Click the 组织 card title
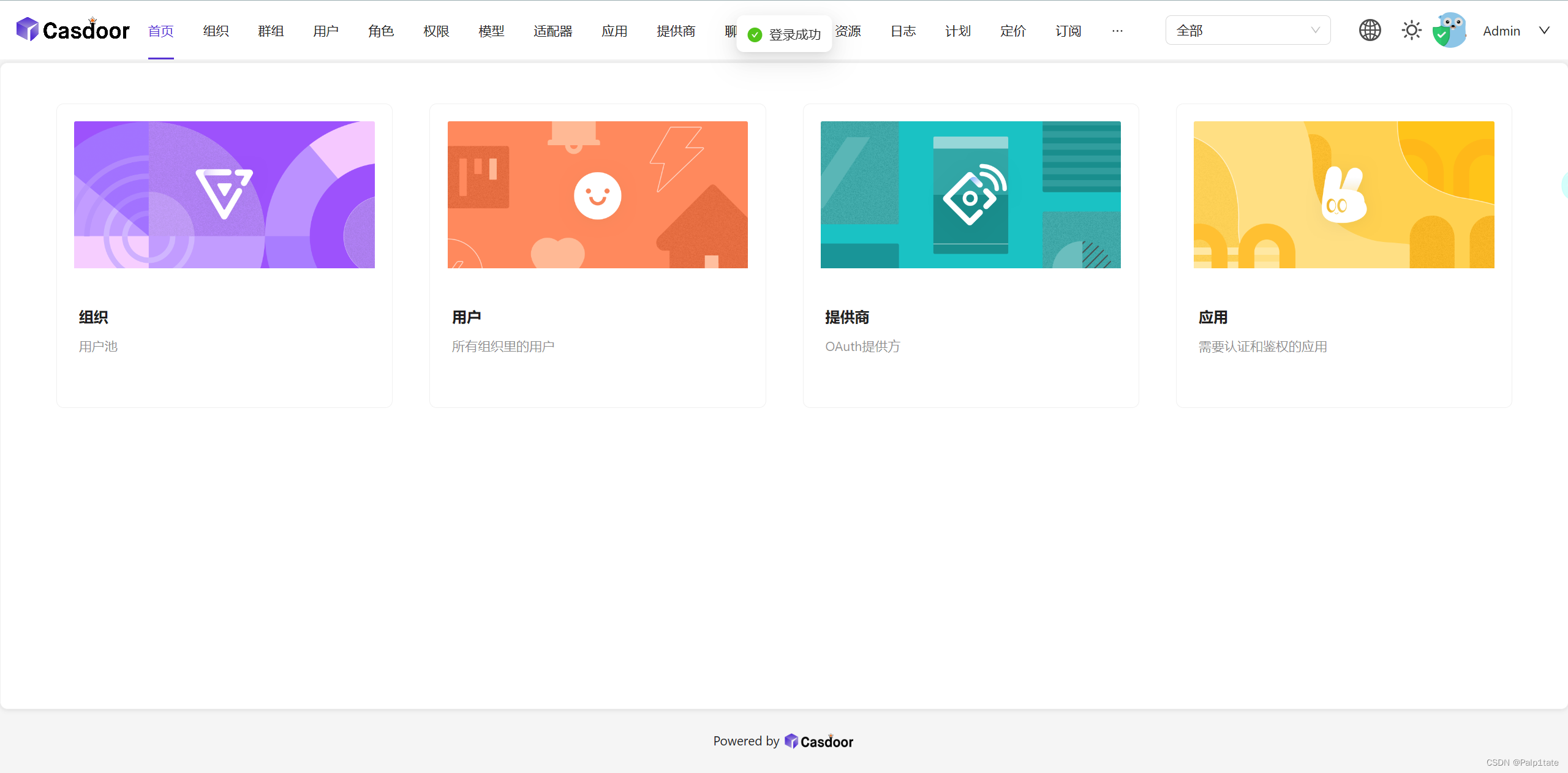The image size is (1568, 773). [x=94, y=317]
